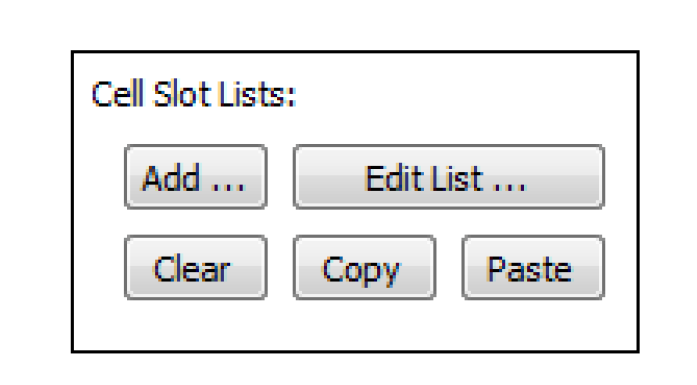Use Add to create a slot list
The height and width of the screenshot is (385, 697).
(196, 177)
